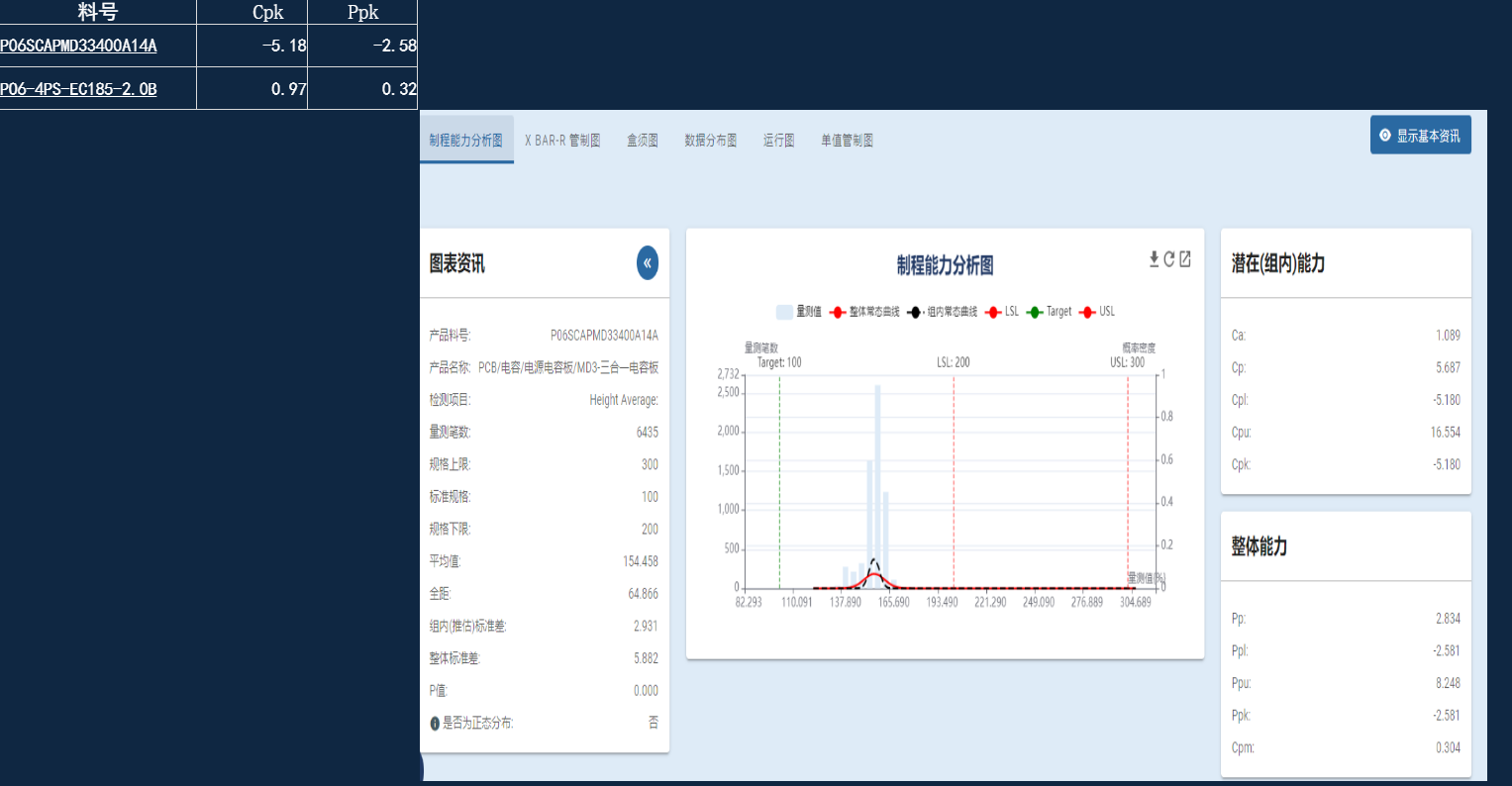Viewport: 1512px width, 786px height.
Task: Click the 产品料号 value P06SCAPMD33400A14A
Action: pos(604,336)
